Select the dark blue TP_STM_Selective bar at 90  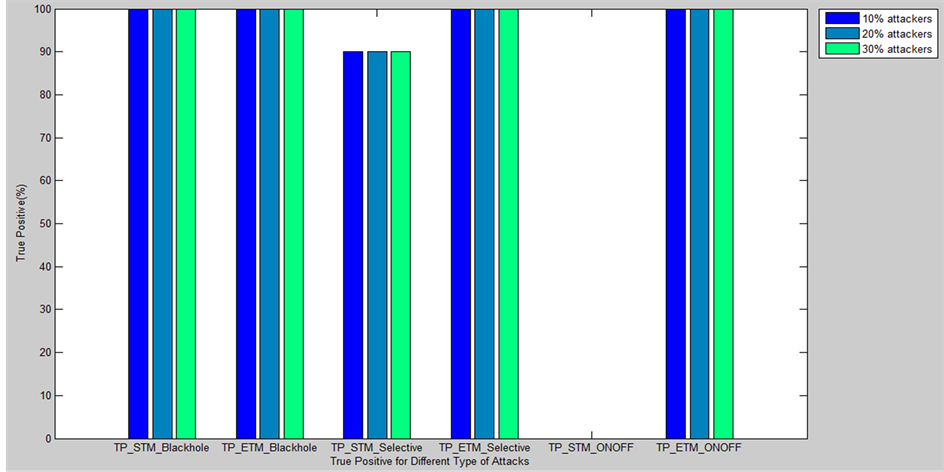(x=353, y=245)
